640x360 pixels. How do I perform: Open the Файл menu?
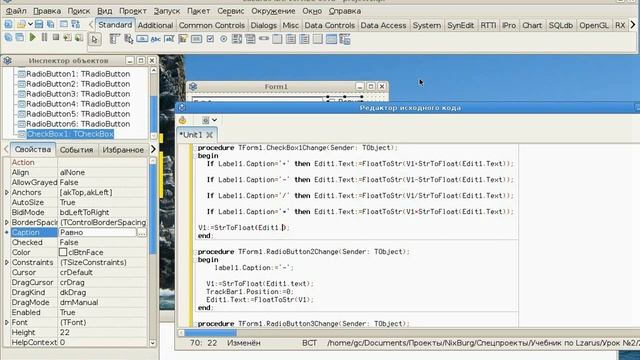[x=16, y=11]
